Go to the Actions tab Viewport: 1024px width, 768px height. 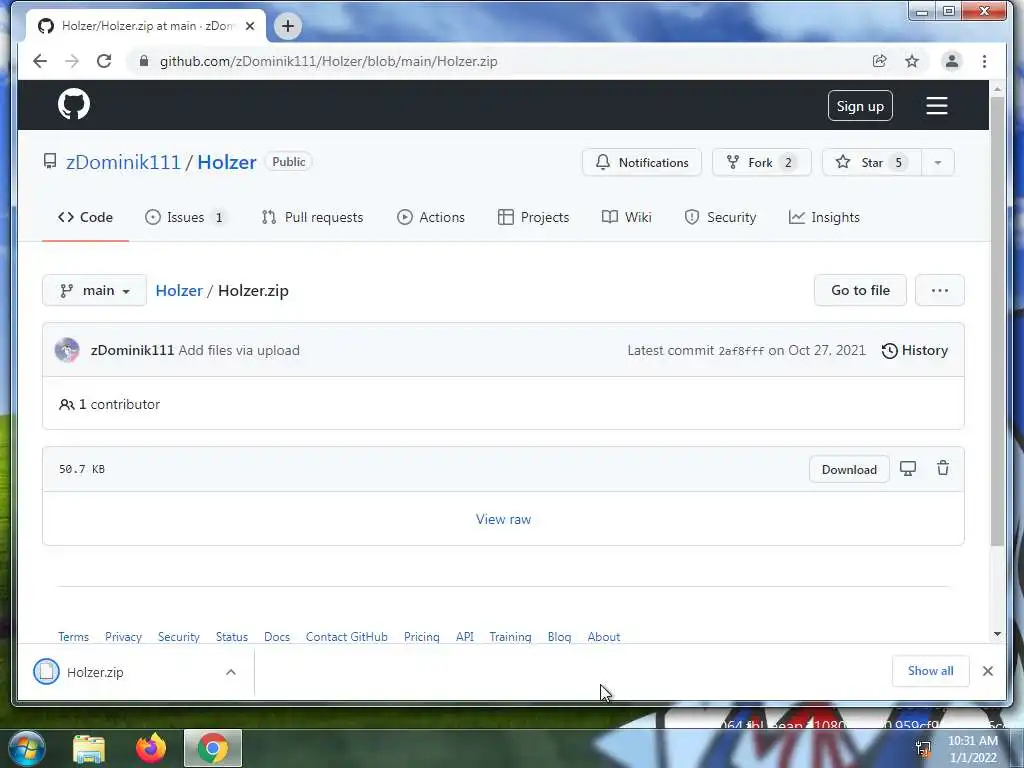click(x=431, y=217)
